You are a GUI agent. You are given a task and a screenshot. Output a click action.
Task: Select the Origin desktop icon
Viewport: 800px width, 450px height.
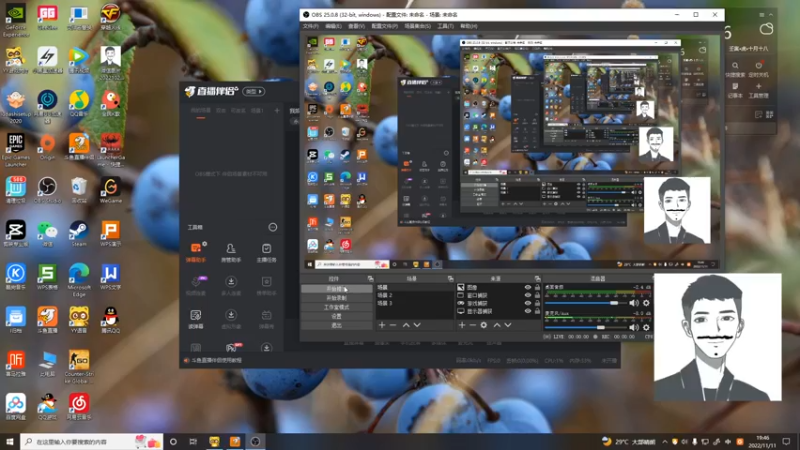(x=47, y=147)
